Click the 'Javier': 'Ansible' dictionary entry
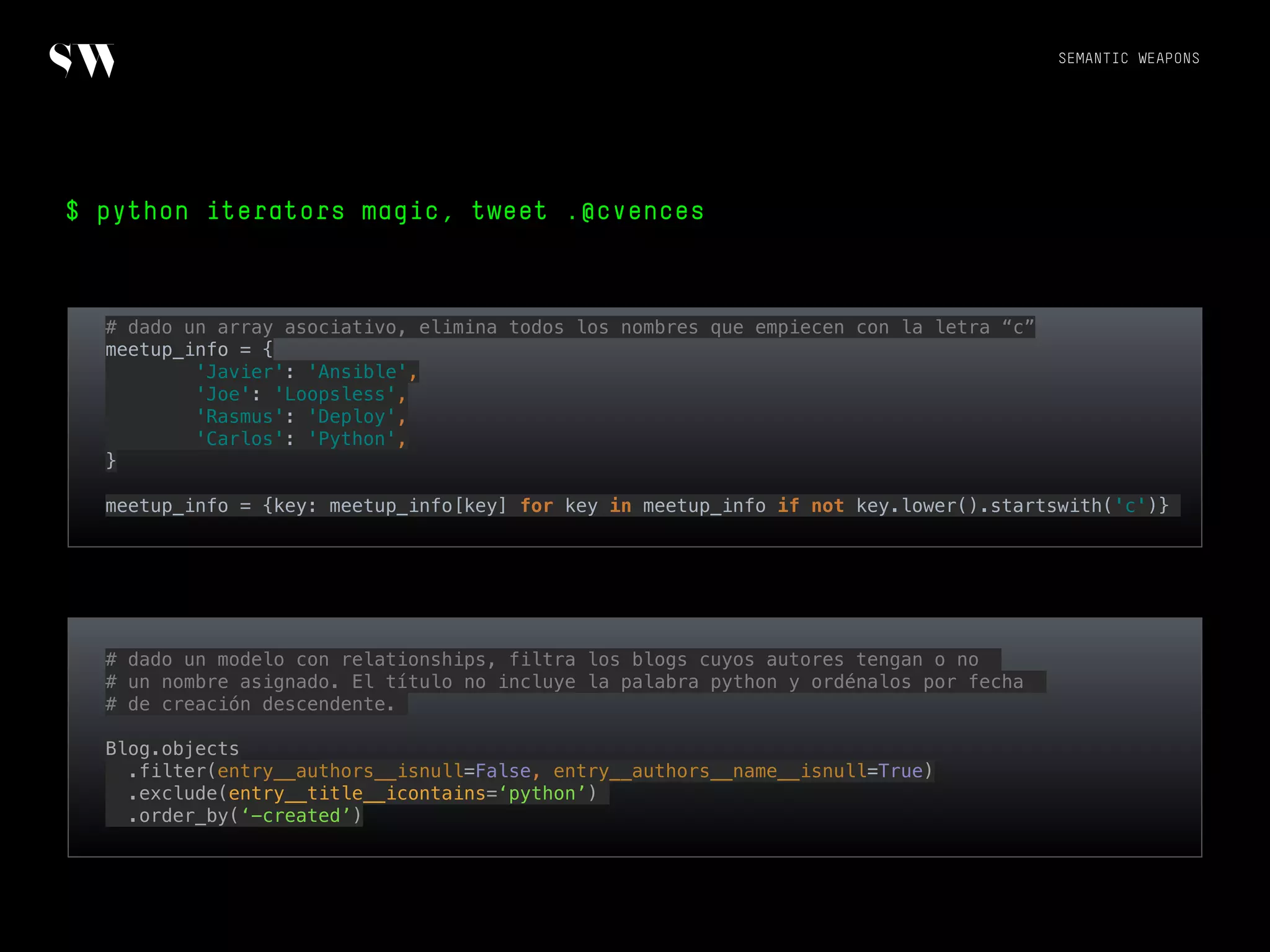This screenshot has width=1270, height=952. (307, 372)
